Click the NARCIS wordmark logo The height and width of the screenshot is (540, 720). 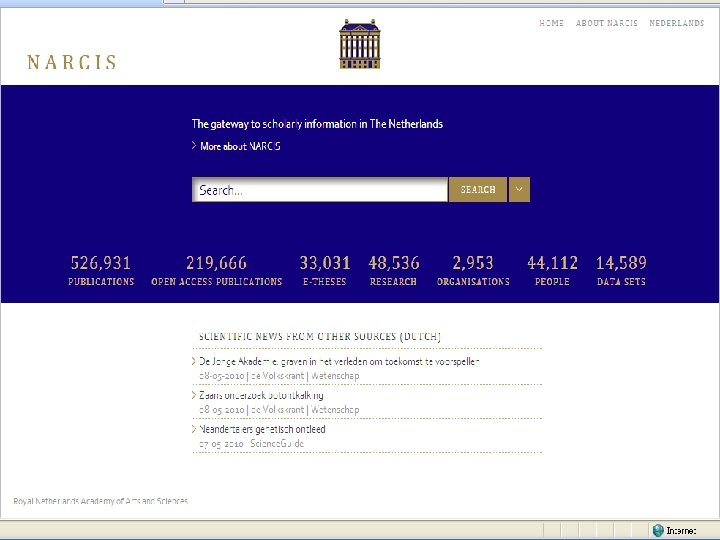(x=72, y=62)
